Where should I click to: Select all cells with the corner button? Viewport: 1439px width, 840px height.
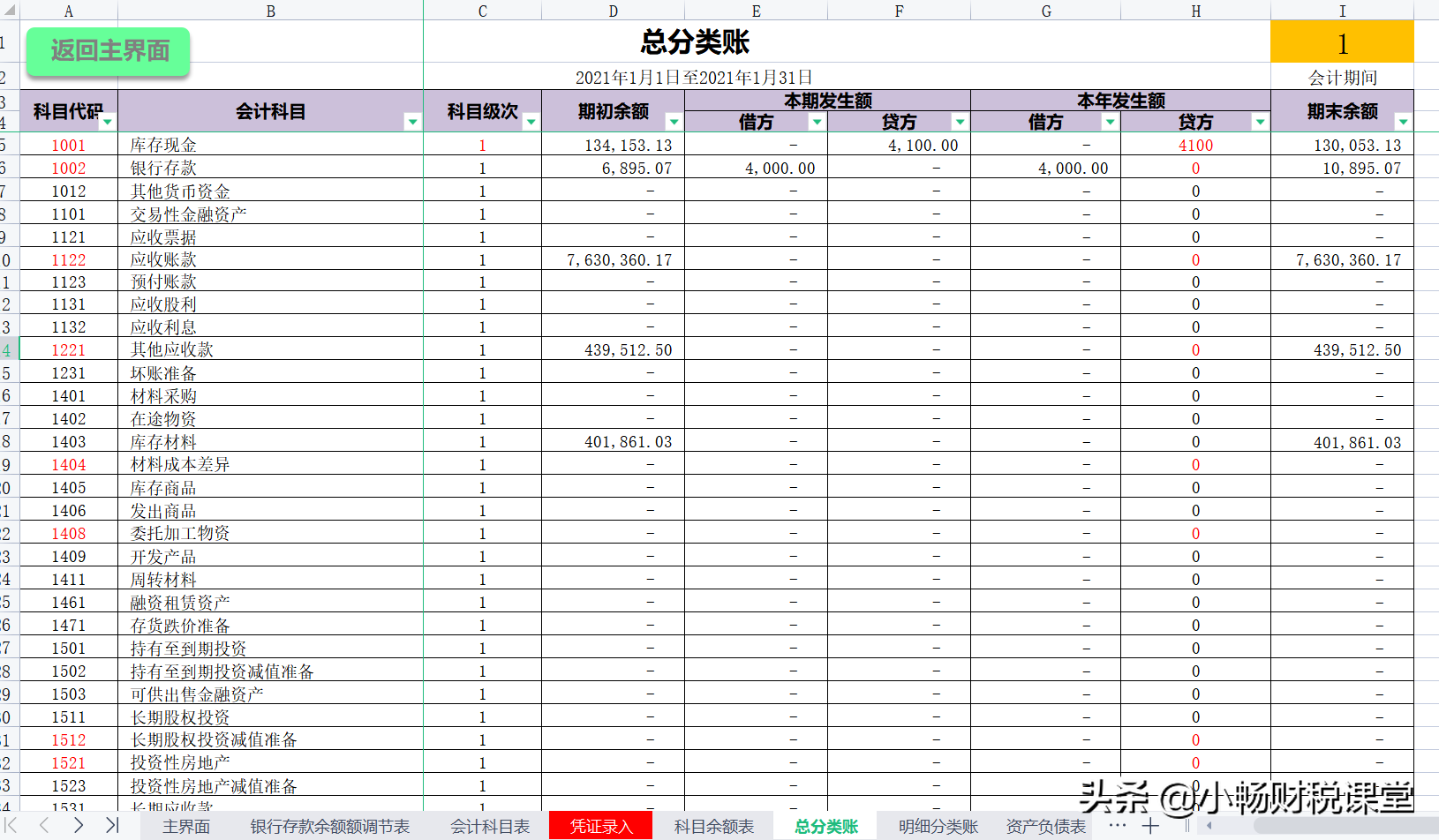coord(9,11)
